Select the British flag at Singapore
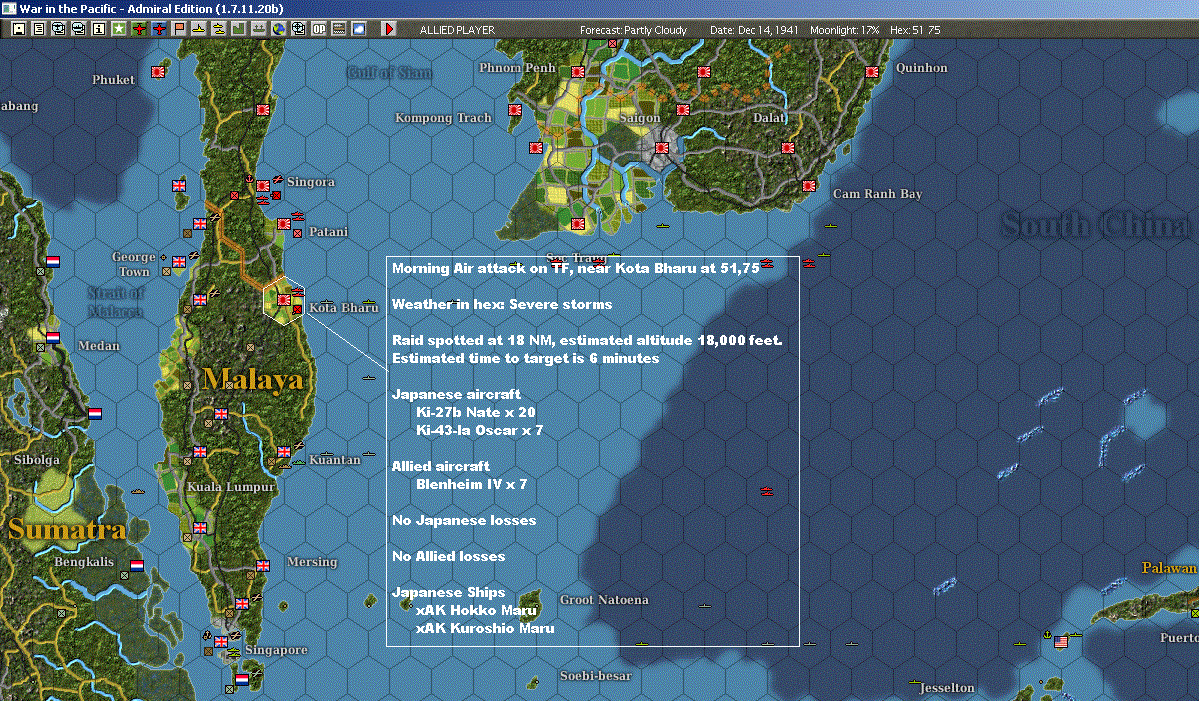The width and height of the screenshot is (1199, 701). click(x=221, y=641)
